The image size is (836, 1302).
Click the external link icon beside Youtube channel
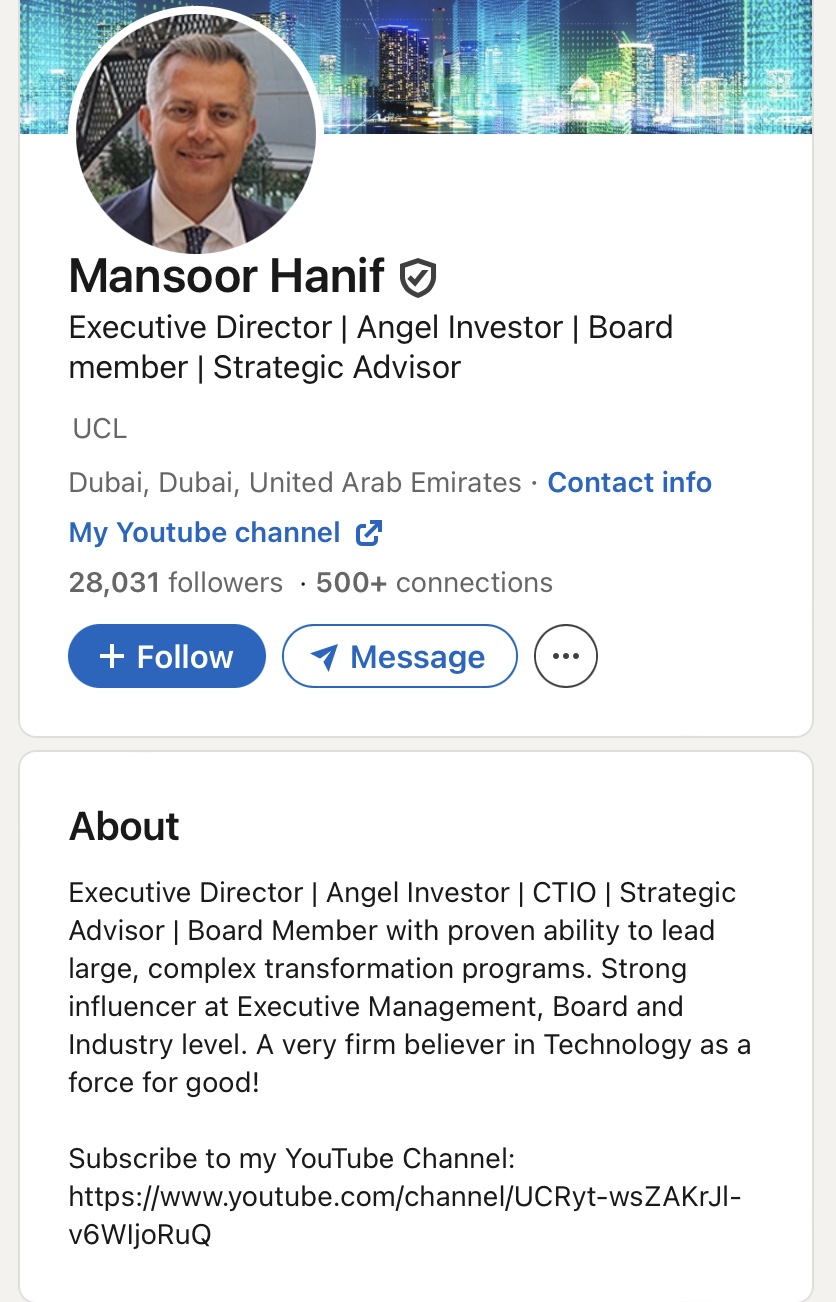pyautogui.click(x=369, y=533)
